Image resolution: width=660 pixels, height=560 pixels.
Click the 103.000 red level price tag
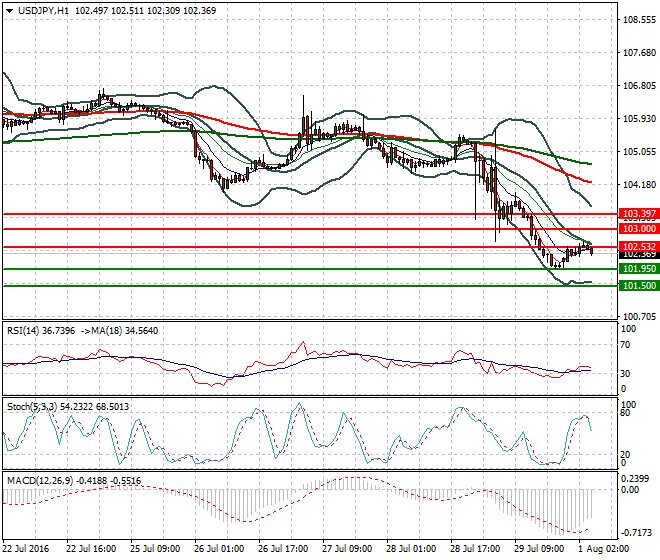coord(638,229)
